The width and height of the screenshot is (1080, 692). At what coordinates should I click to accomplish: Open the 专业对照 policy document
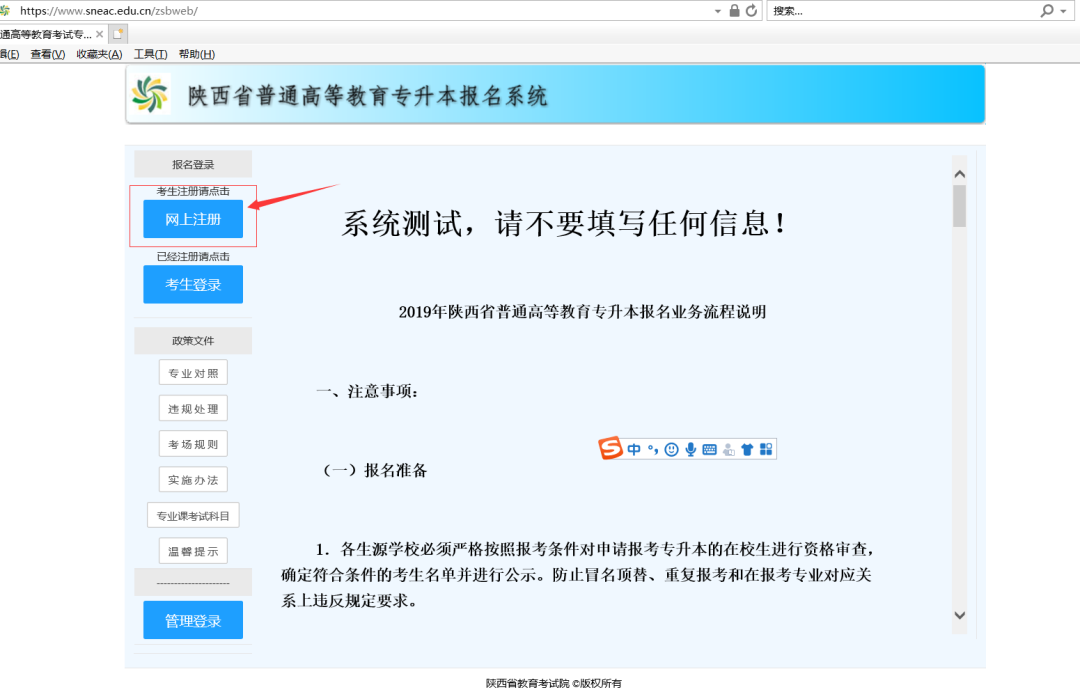(x=193, y=373)
